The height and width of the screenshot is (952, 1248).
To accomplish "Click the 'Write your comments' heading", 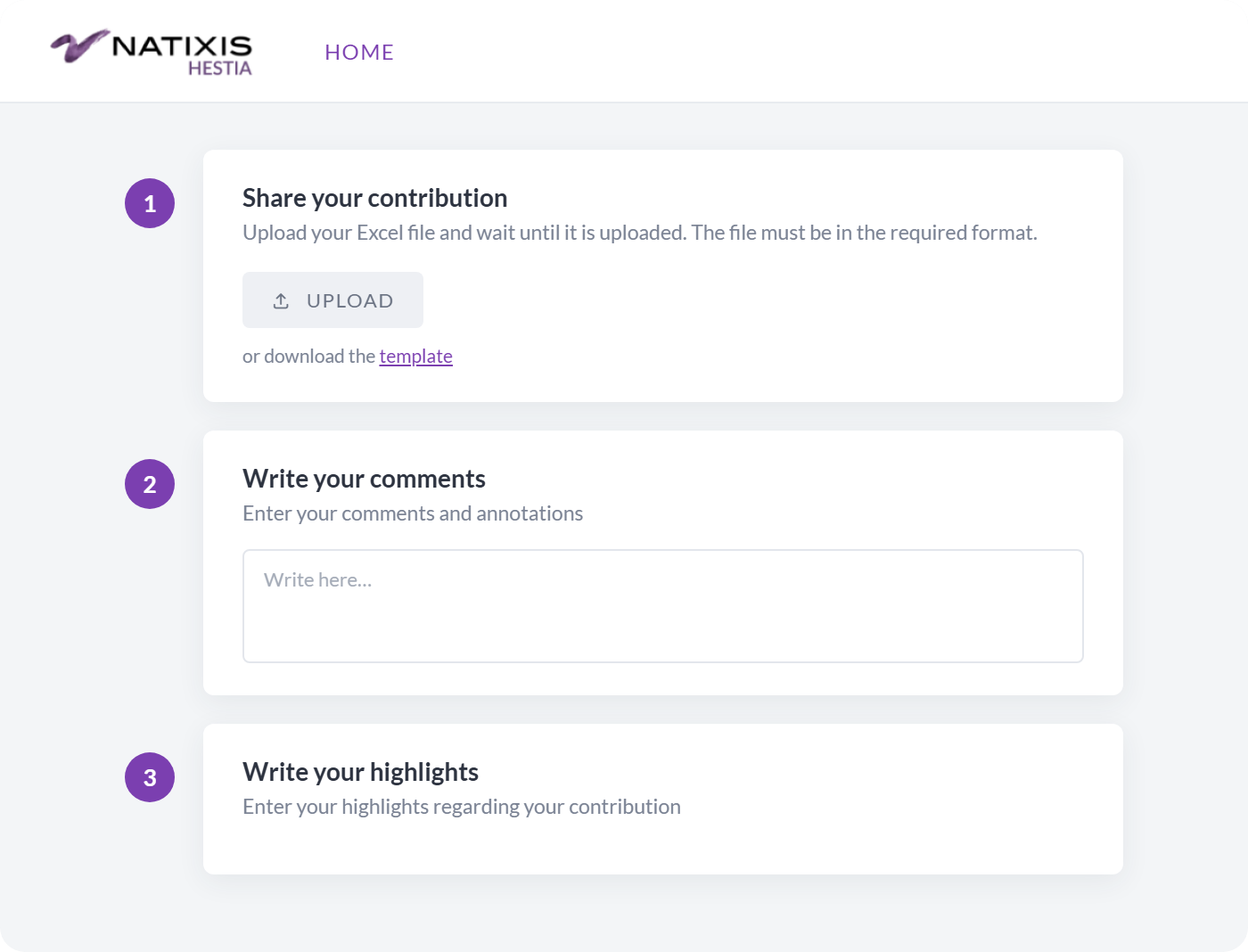I will click(x=364, y=479).
